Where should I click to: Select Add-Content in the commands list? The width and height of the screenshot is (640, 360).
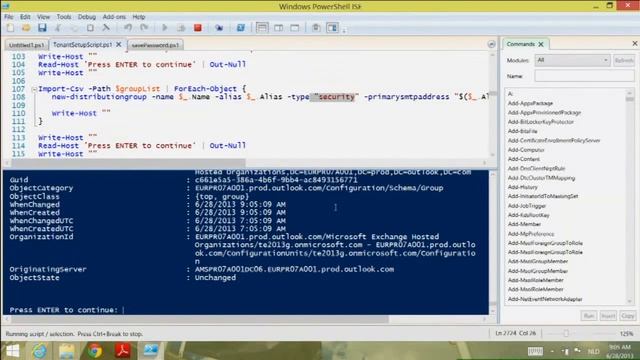tap(523, 159)
